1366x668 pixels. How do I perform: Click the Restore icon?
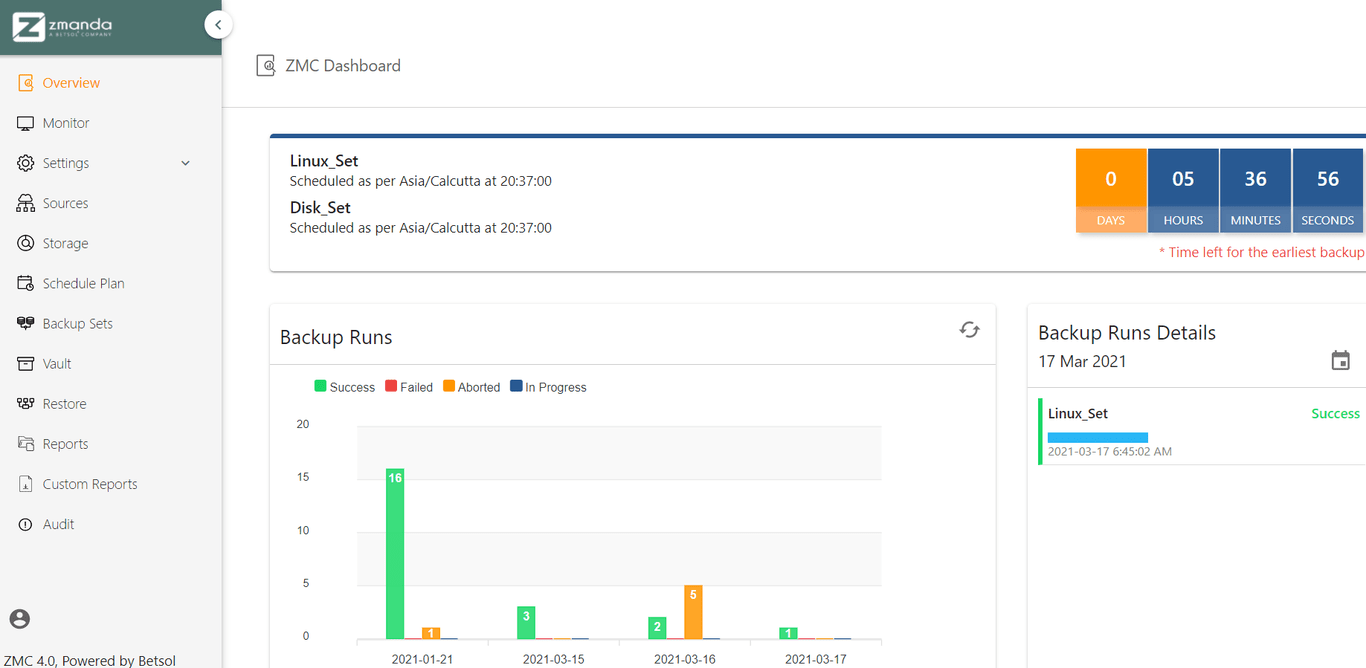click(26, 403)
